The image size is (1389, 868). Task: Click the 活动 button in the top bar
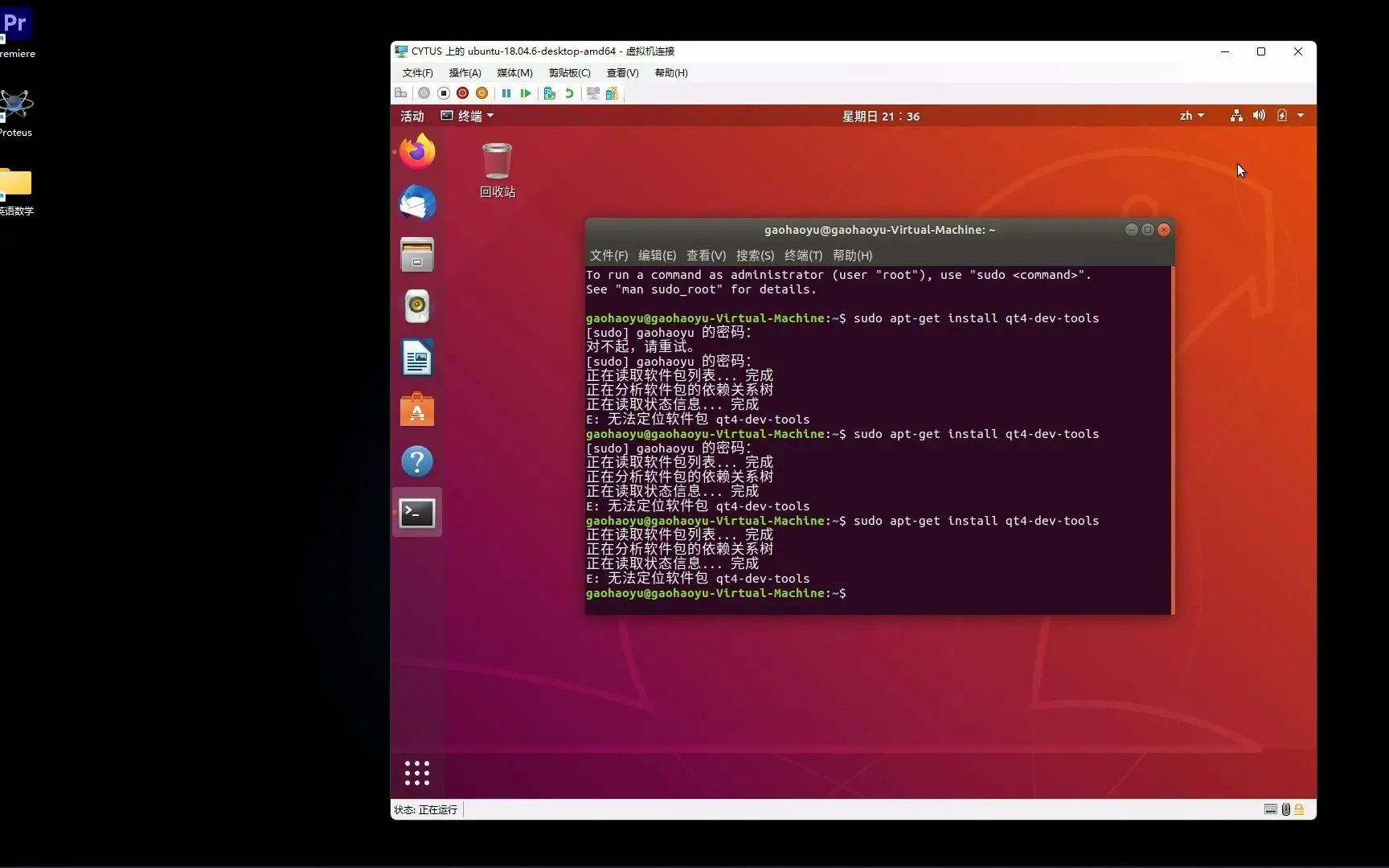click(411, 116)
